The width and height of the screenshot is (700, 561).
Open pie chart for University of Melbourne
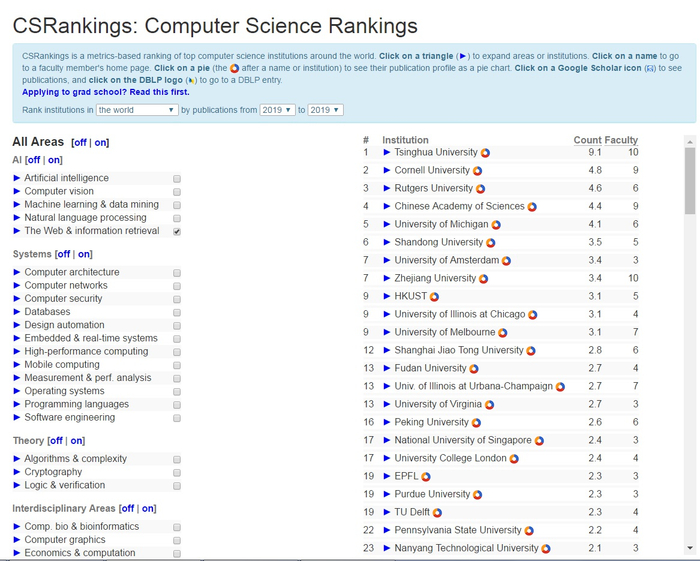[x=503, y=333]
